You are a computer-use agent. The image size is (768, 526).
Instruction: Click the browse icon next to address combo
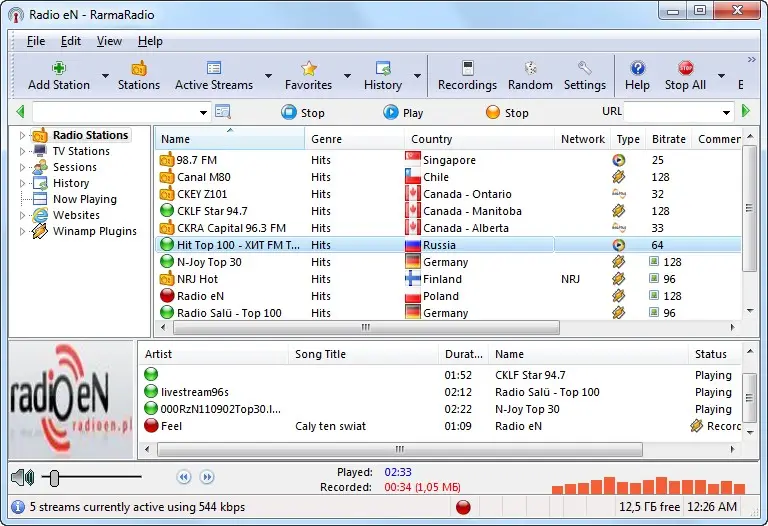(223, 112)
